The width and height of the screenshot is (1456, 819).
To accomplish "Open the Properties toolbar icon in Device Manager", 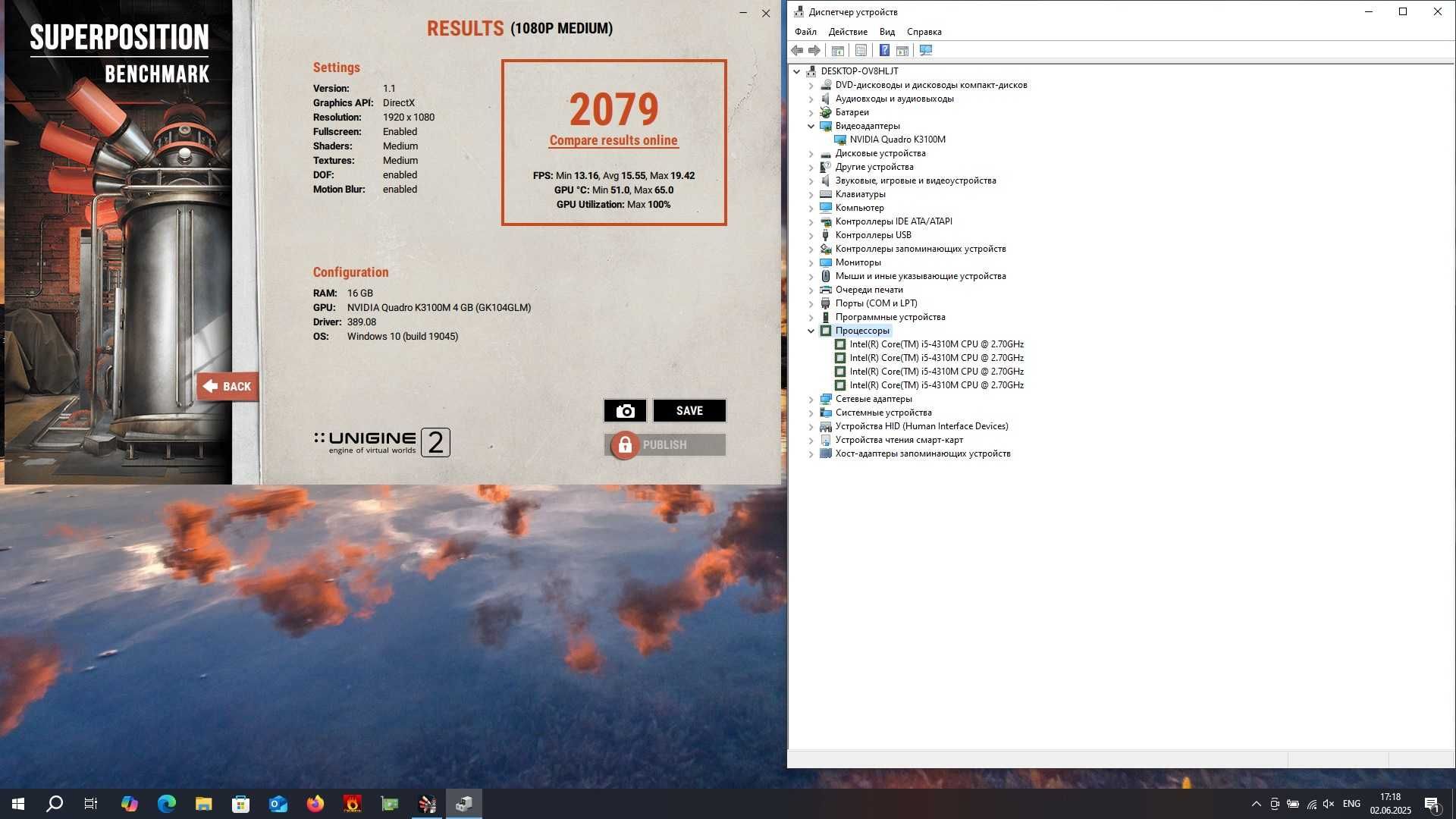I will pos(861,50).
